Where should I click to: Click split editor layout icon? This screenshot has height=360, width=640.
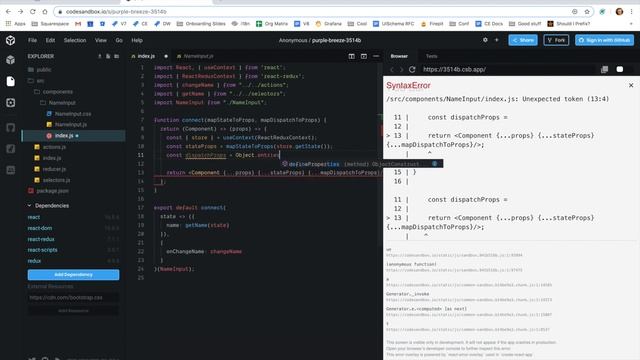[351, 56]
